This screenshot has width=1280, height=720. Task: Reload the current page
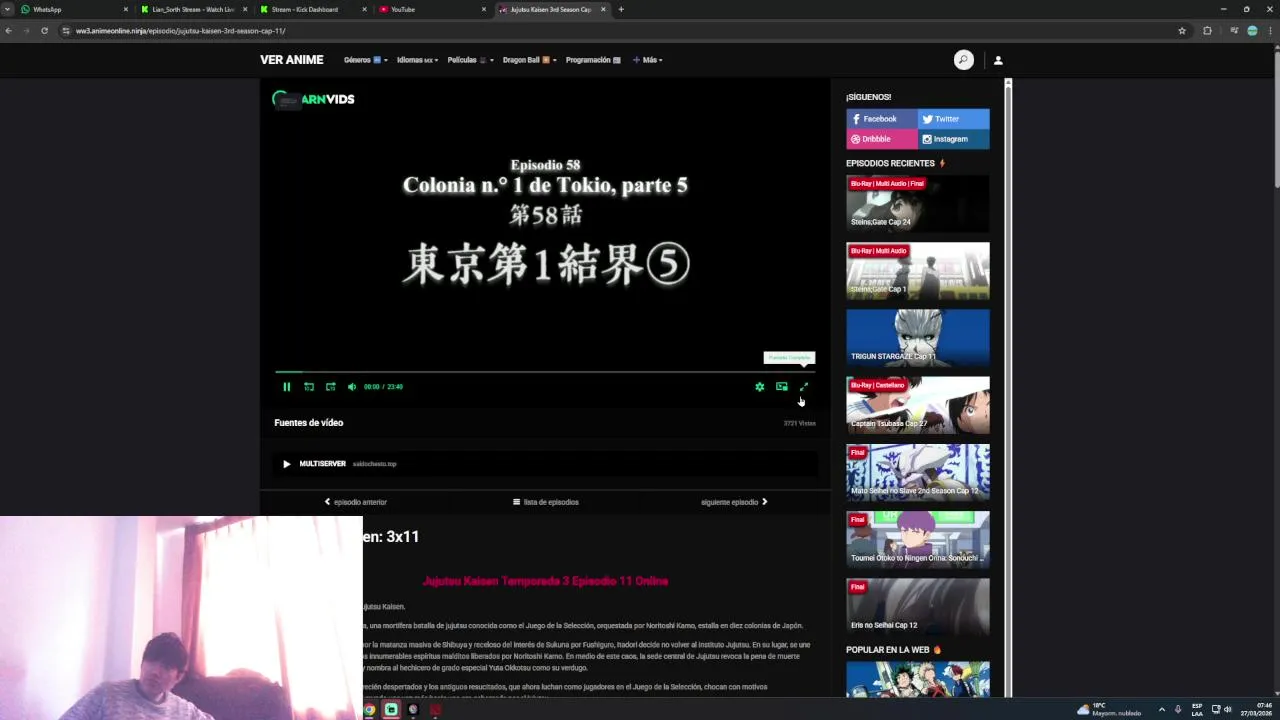click(x=44, y=31)
